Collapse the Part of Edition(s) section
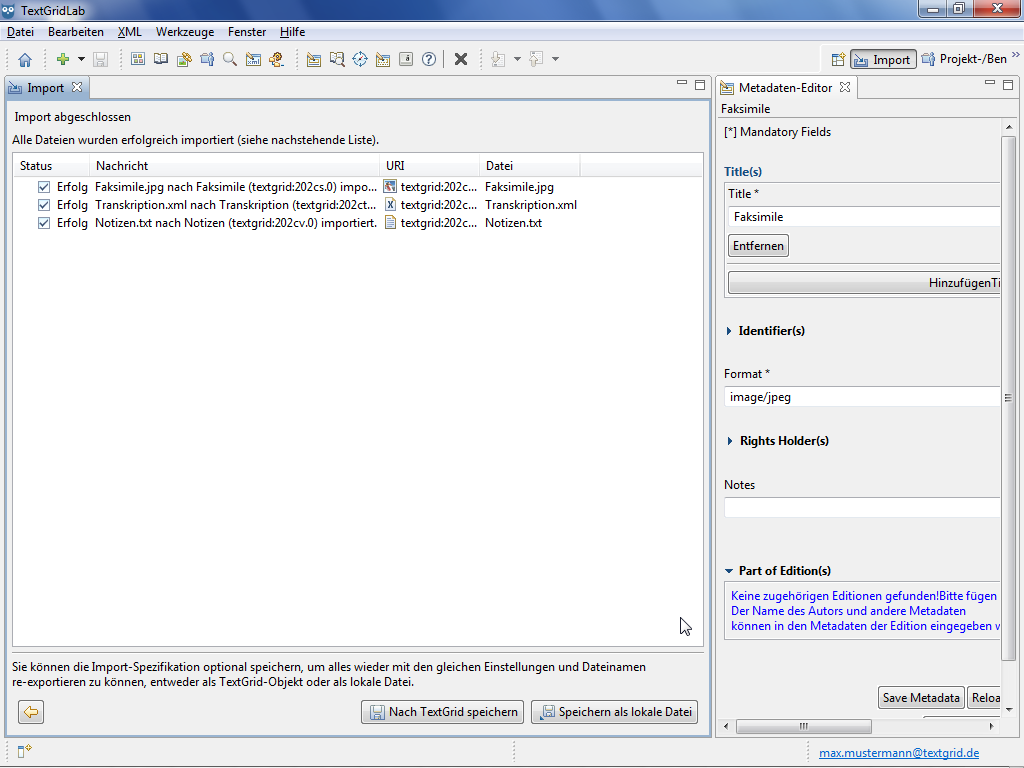Image resolution: width=1024 pixels, height=768 pixels. [x=729, y=571]
